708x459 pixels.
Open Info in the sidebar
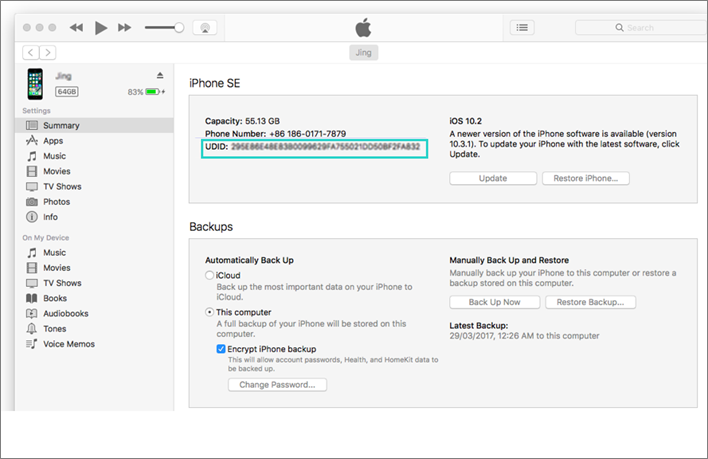click(94, 217)
